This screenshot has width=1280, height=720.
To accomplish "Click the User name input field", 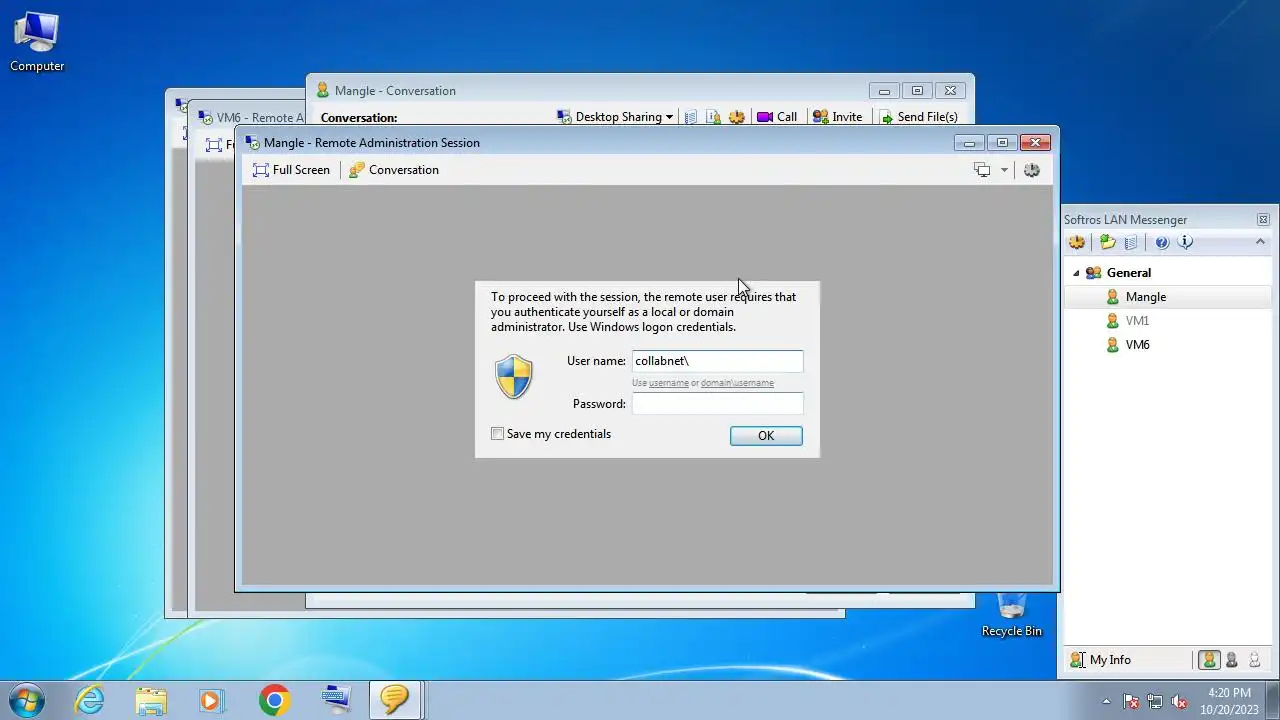I will click(x=717, y=361).
